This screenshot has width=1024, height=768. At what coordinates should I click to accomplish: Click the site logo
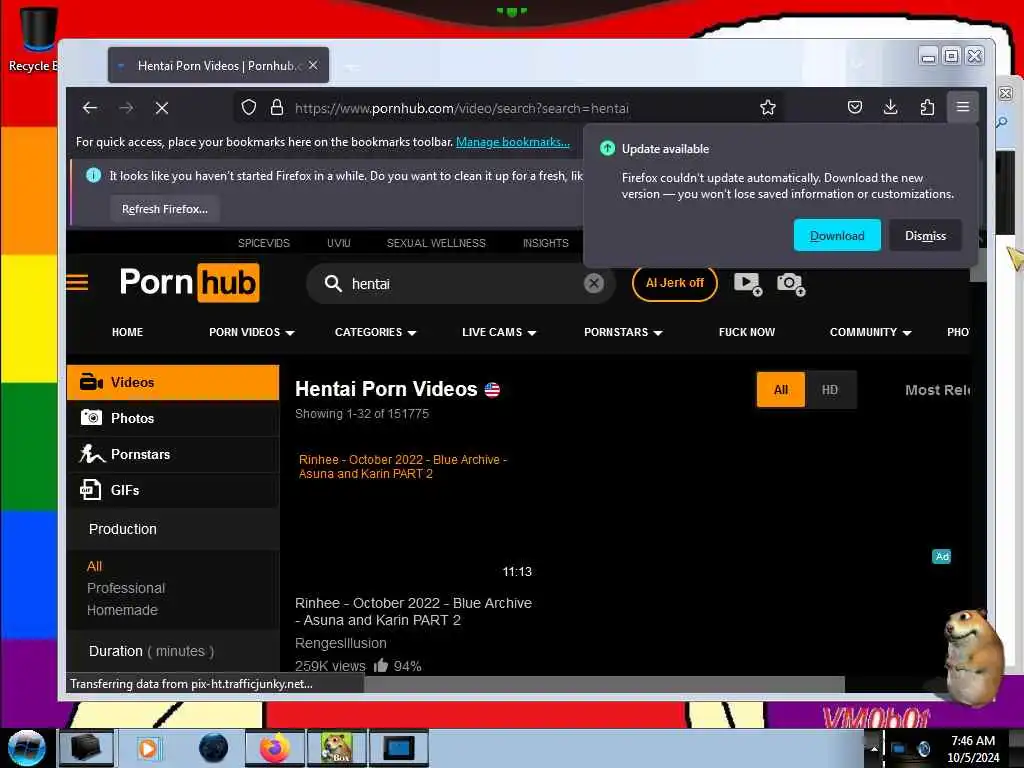coord(189,283)
